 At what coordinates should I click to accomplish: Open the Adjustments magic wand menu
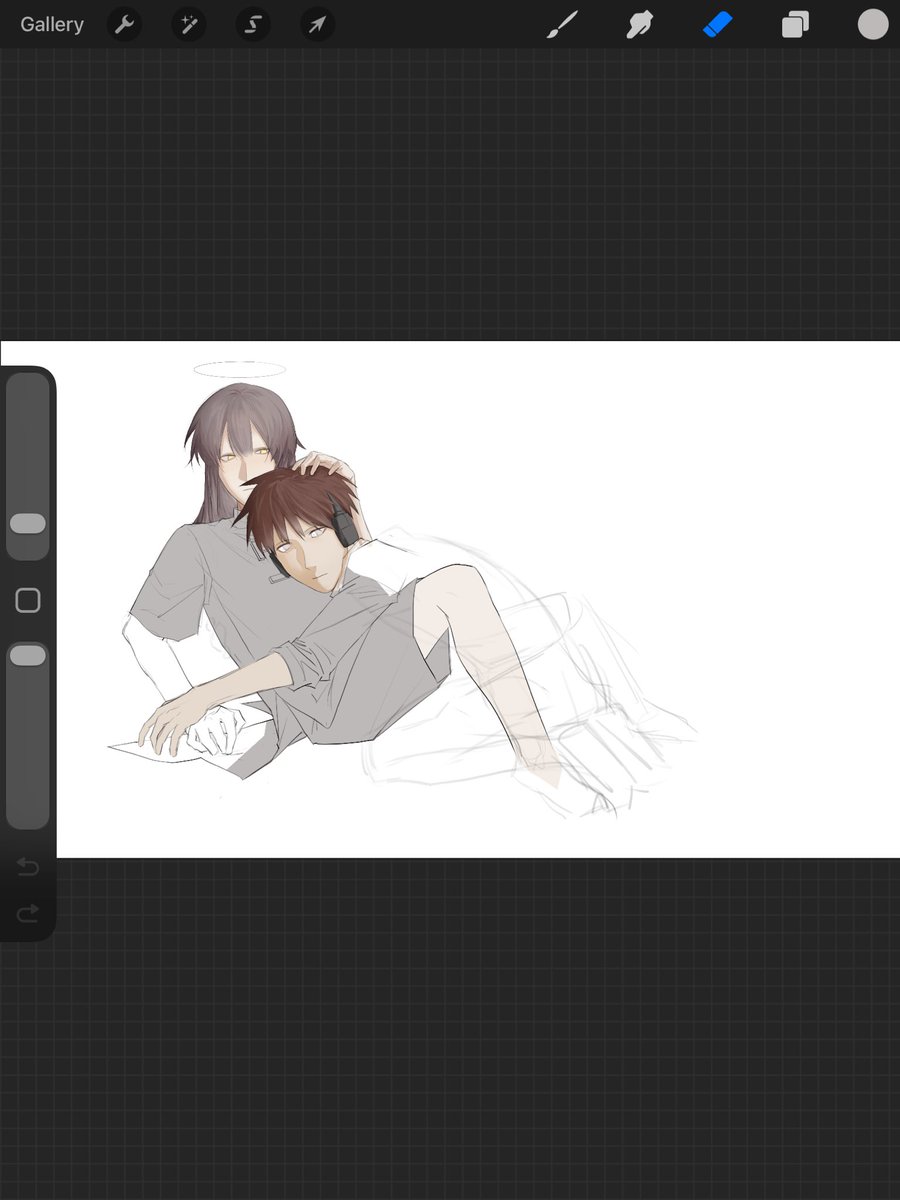[x=188, y=25]
